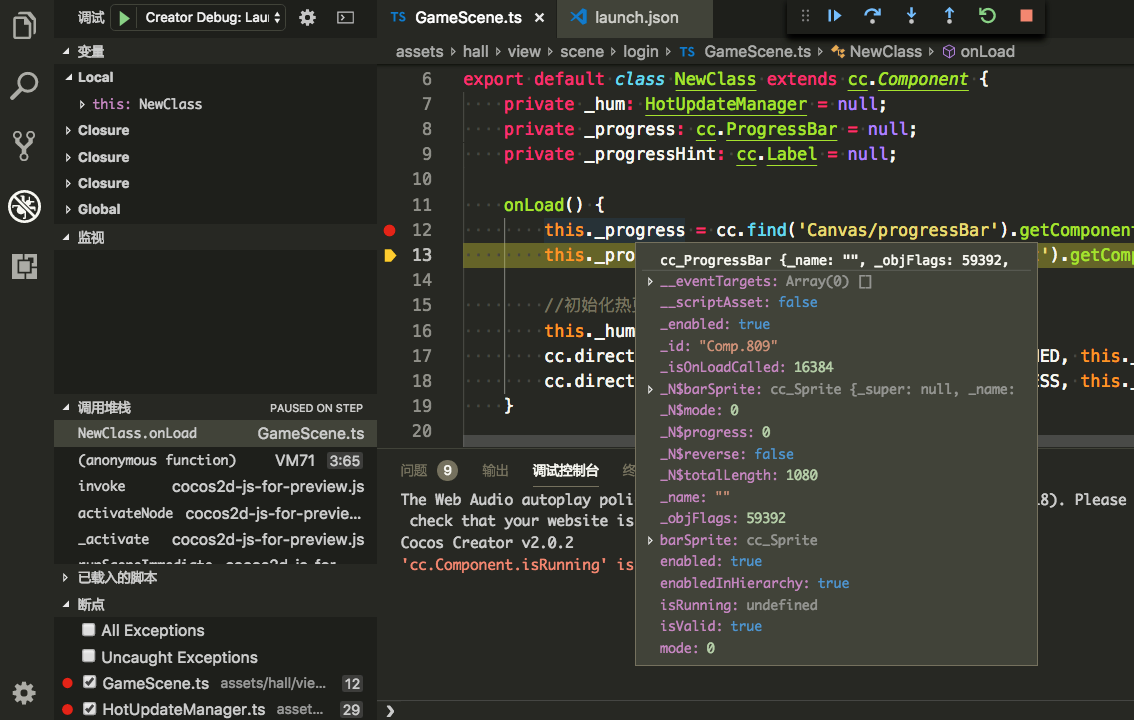1134x720 pixels.
Task: Open the Explorer view in activity bar
Action: [x=24, y=25]
